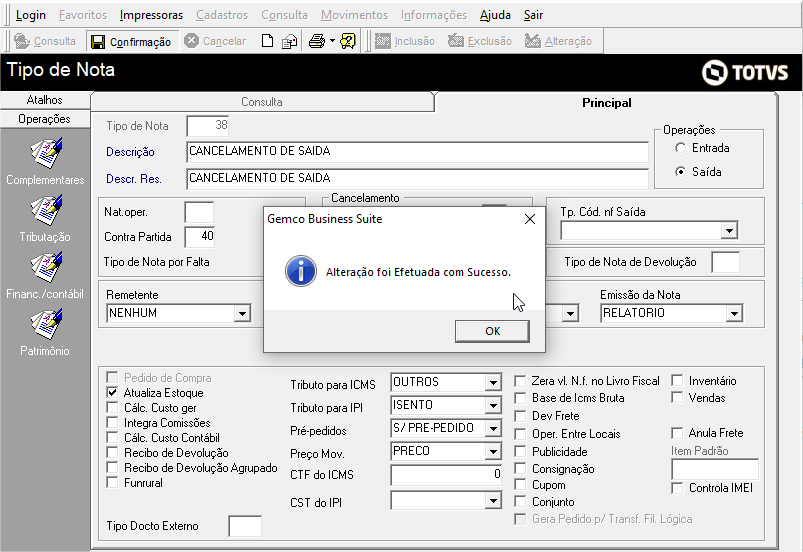Click the Exclusão toolbar icon
The height and width of the screenshot is (552, 803).
(456, 41)
